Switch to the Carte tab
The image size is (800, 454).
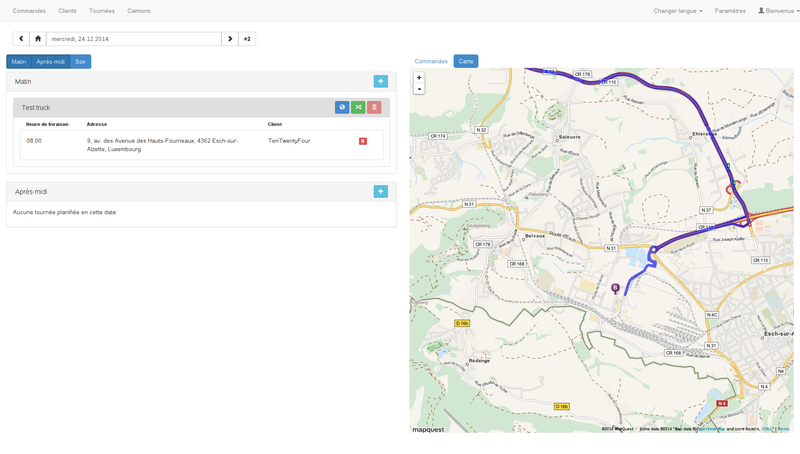pos(466,61)
